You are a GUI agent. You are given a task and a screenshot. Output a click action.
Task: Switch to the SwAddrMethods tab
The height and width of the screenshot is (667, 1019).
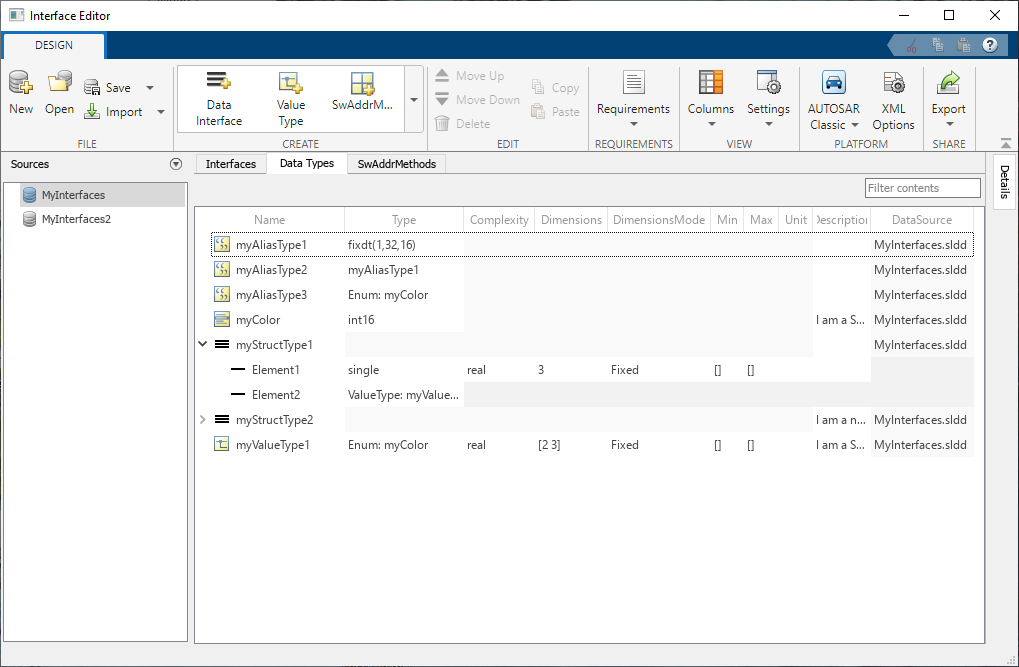tap(397, 163)
